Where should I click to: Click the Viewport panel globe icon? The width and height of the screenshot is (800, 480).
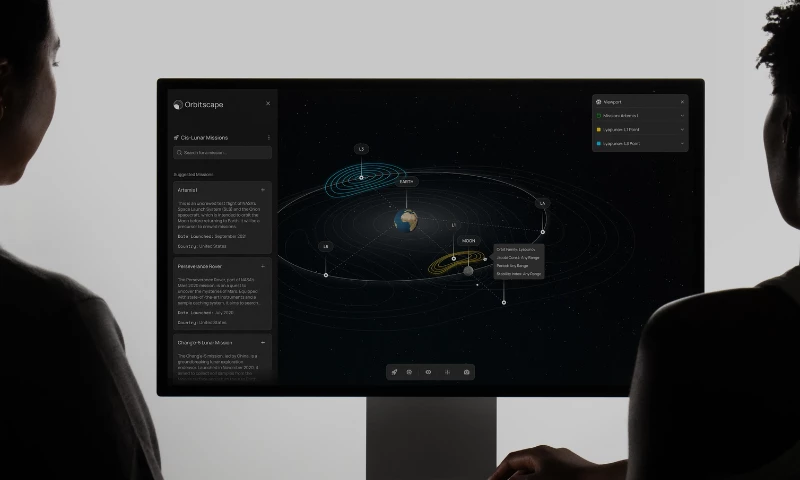click(x=598, y=101)
